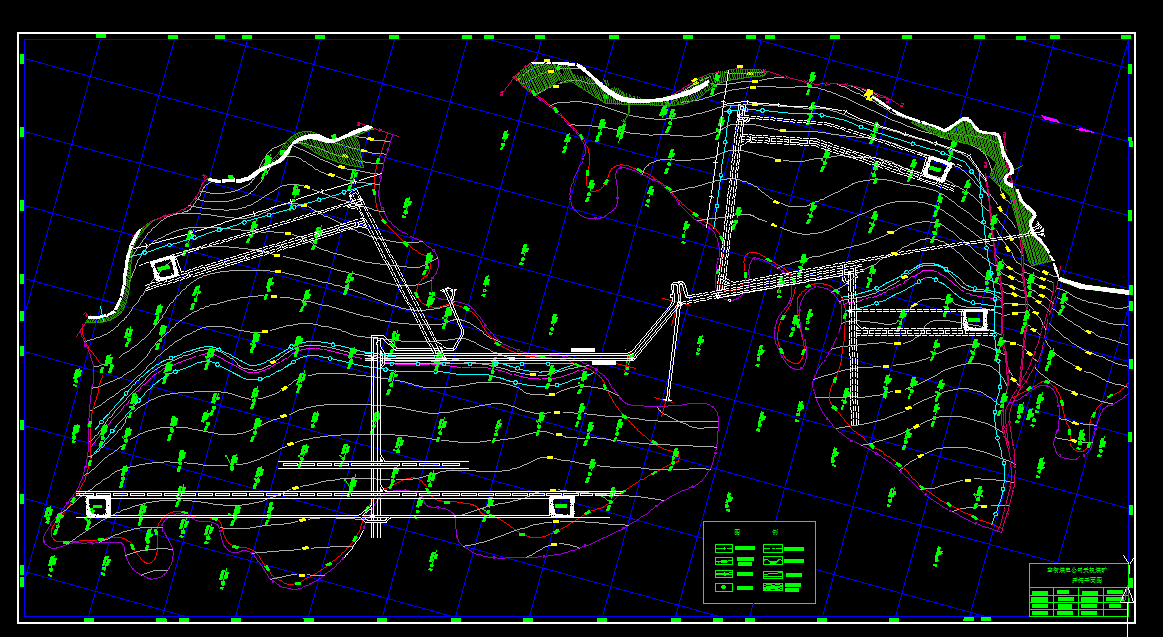Screen dimensions: 1163x637
Task: Click the legend symbol with double parallel lines
Action: (773, 575)
